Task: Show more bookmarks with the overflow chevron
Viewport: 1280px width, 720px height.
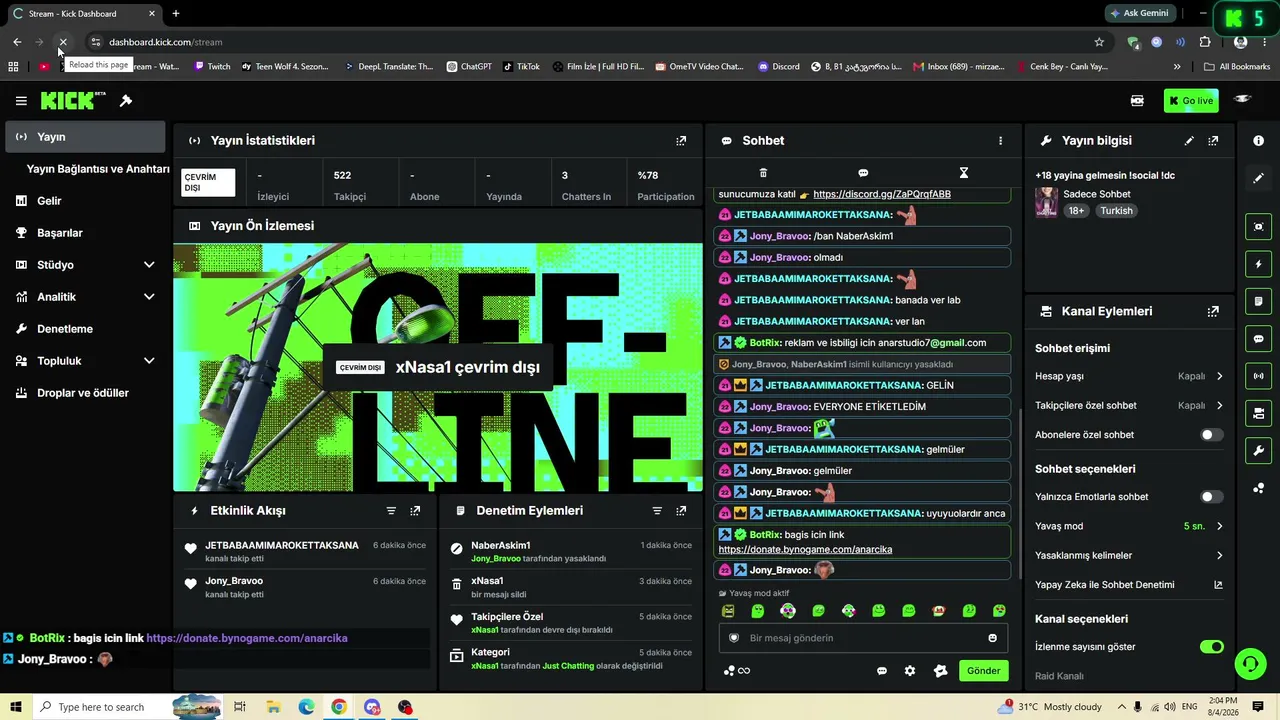Action: pyautogui.click(x=1177, y=67)
